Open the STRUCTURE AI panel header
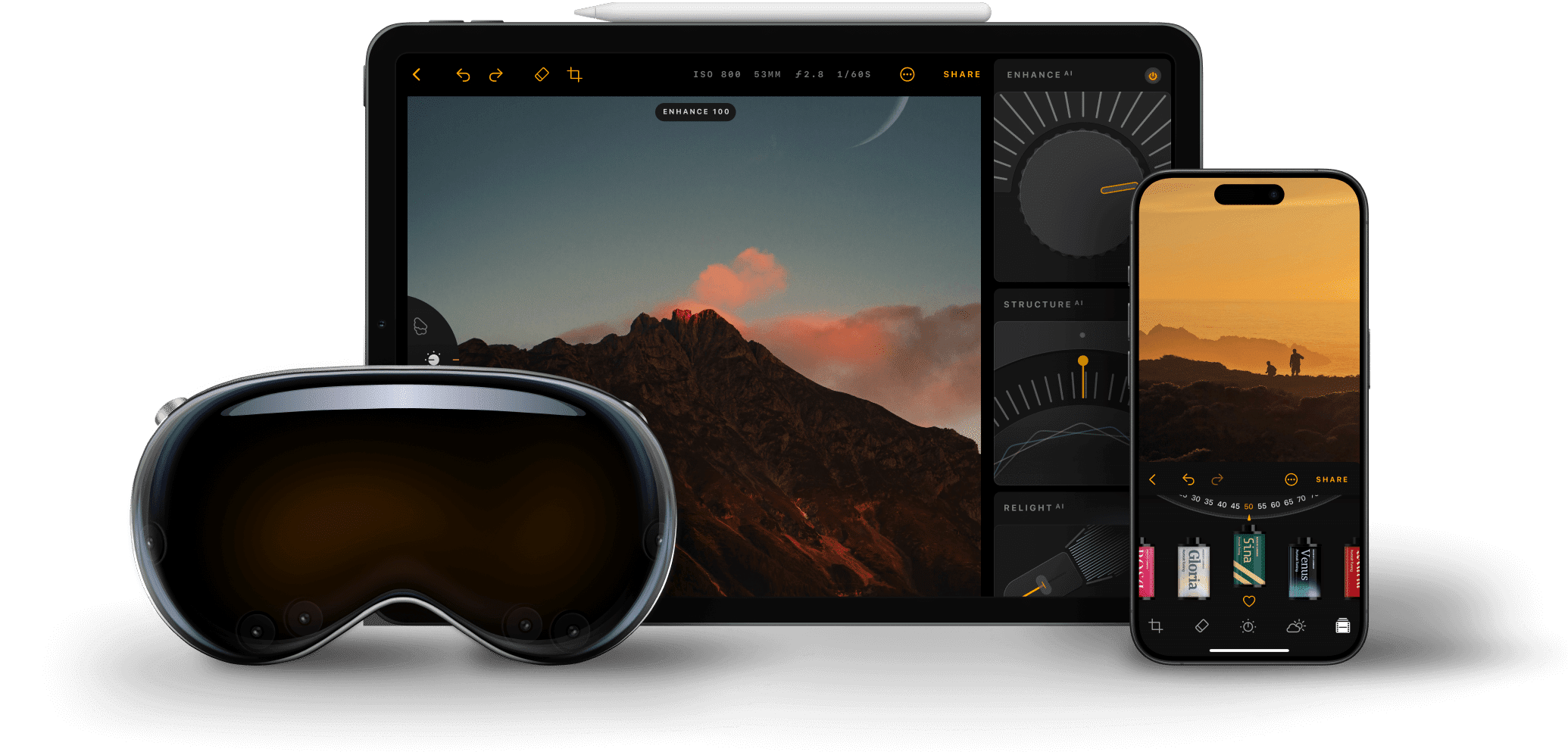The image size is (1568, 752). pyautogui.click(x=1043, y=304)
